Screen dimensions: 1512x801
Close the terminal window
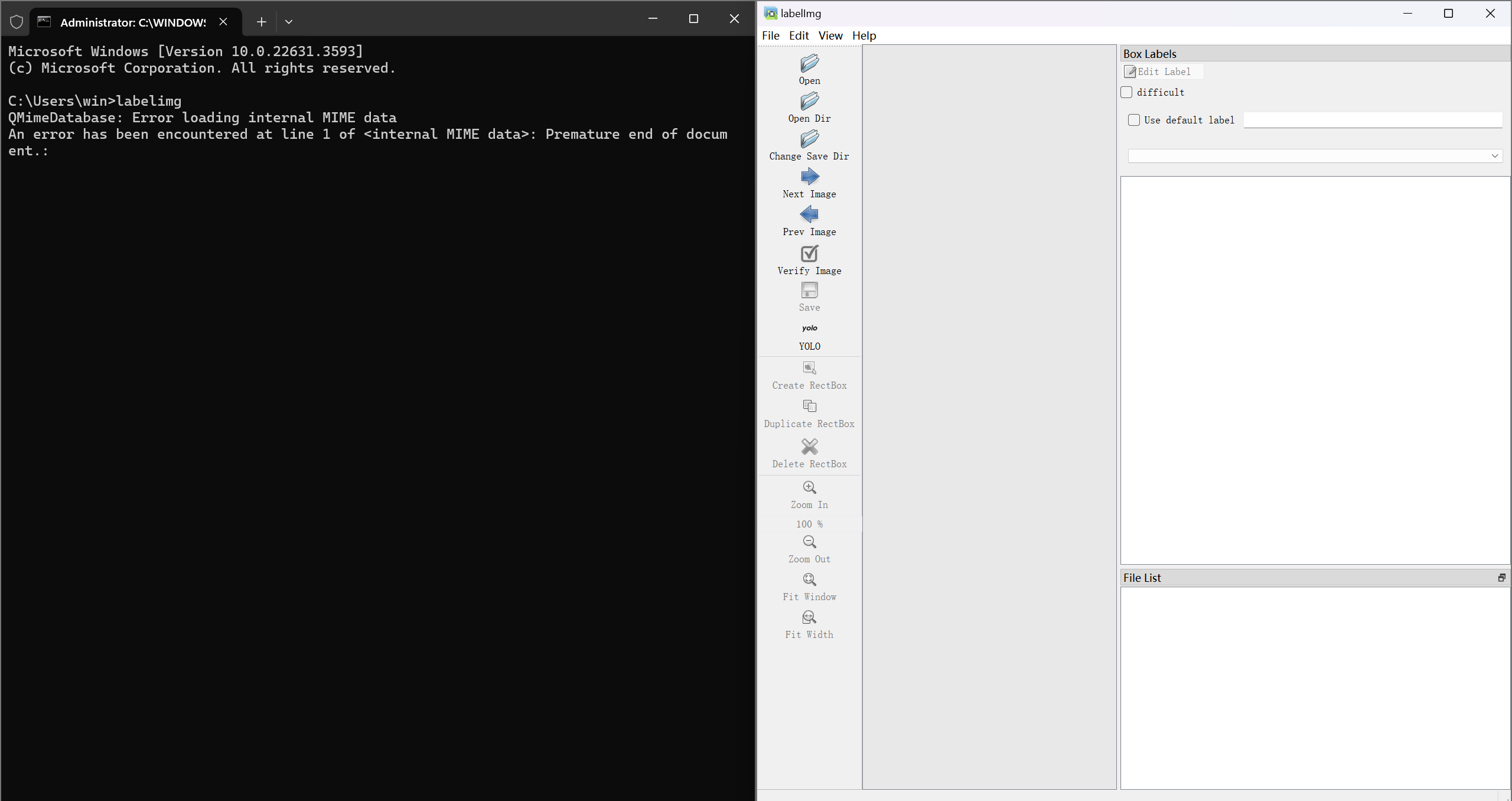pos(734,19)
